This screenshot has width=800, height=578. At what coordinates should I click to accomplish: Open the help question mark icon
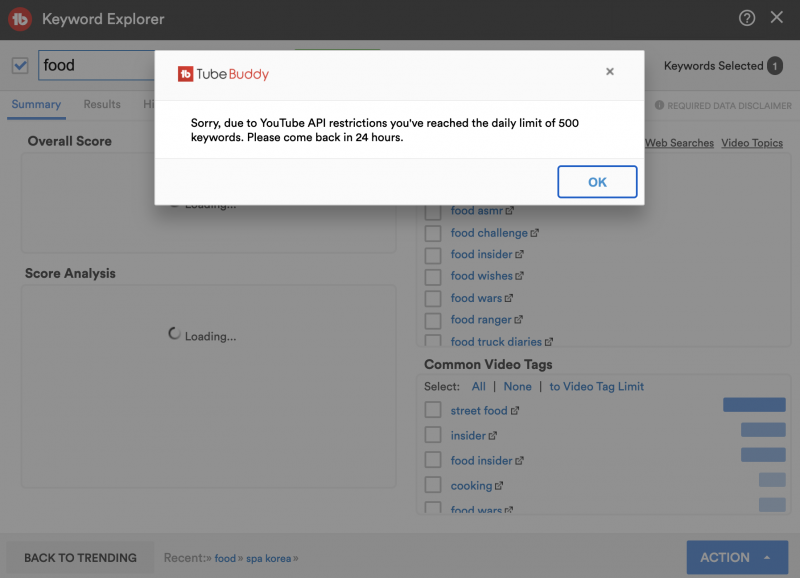pyautogui.click(x=747, y=18)
